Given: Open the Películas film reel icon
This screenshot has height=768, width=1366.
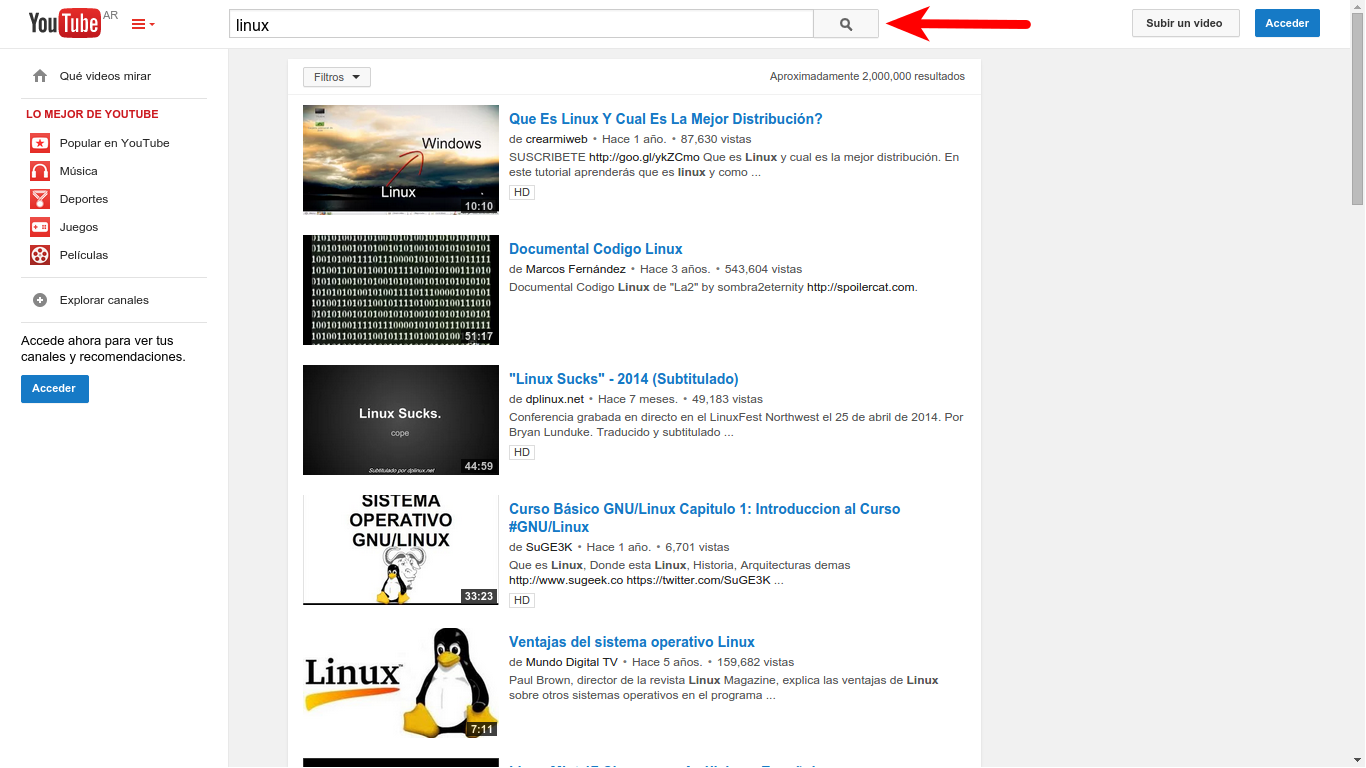Looking at the screenshot, I should (40, 255).
